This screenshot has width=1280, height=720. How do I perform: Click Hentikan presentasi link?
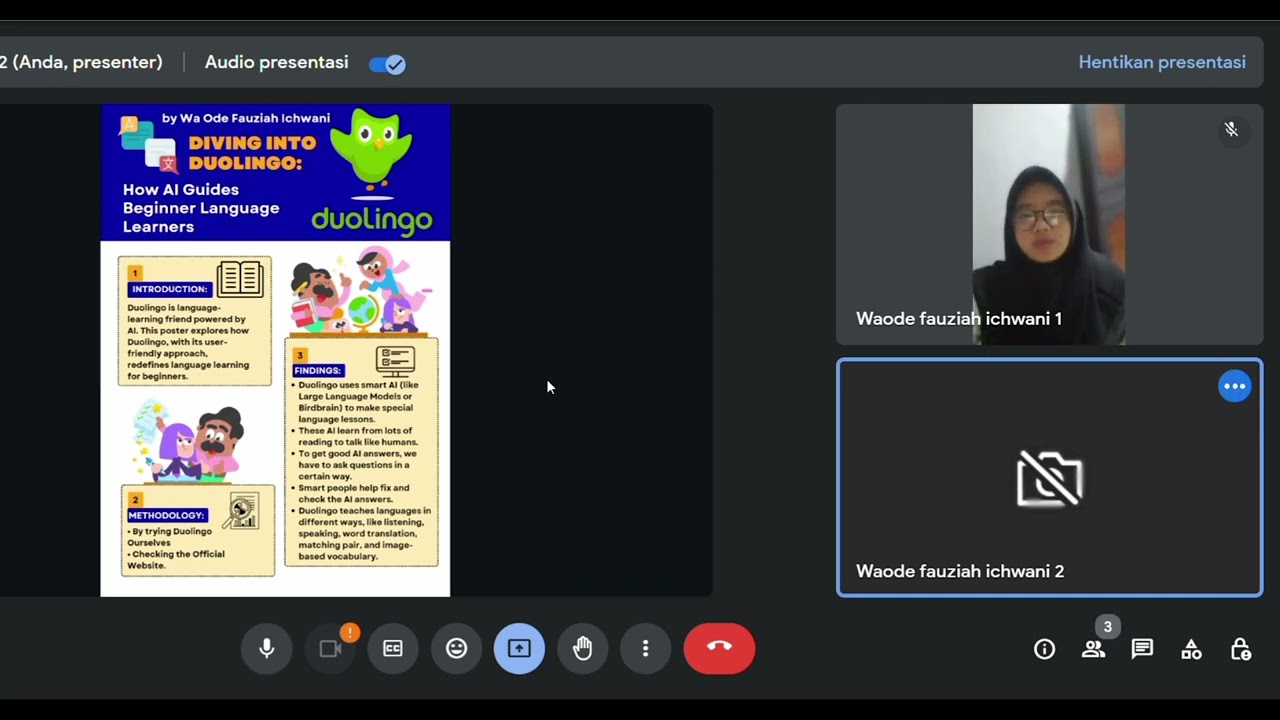(x=1162, y=62)
